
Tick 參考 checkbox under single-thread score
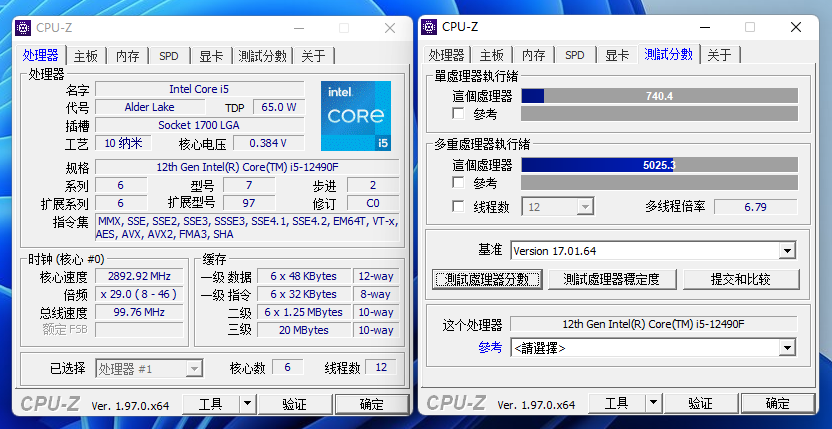(x=458, y=114)
